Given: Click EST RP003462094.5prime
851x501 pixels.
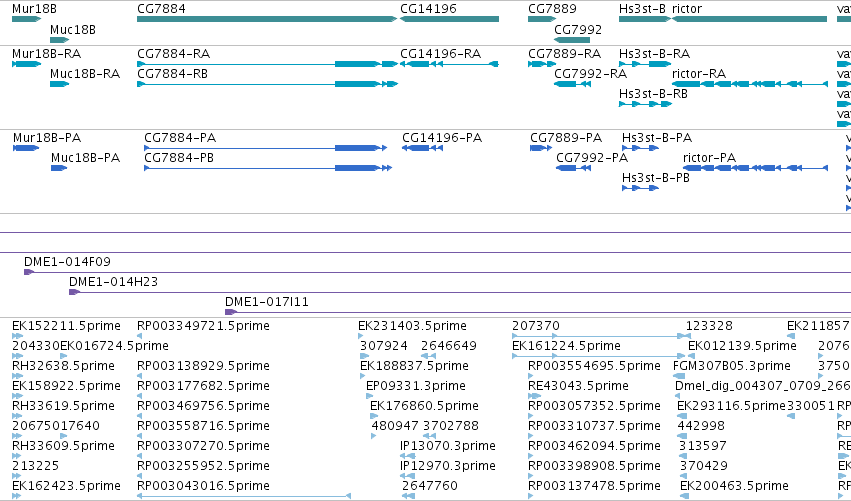Looking at the screenshot, I should pyautogui.click(x=594, y=446).
